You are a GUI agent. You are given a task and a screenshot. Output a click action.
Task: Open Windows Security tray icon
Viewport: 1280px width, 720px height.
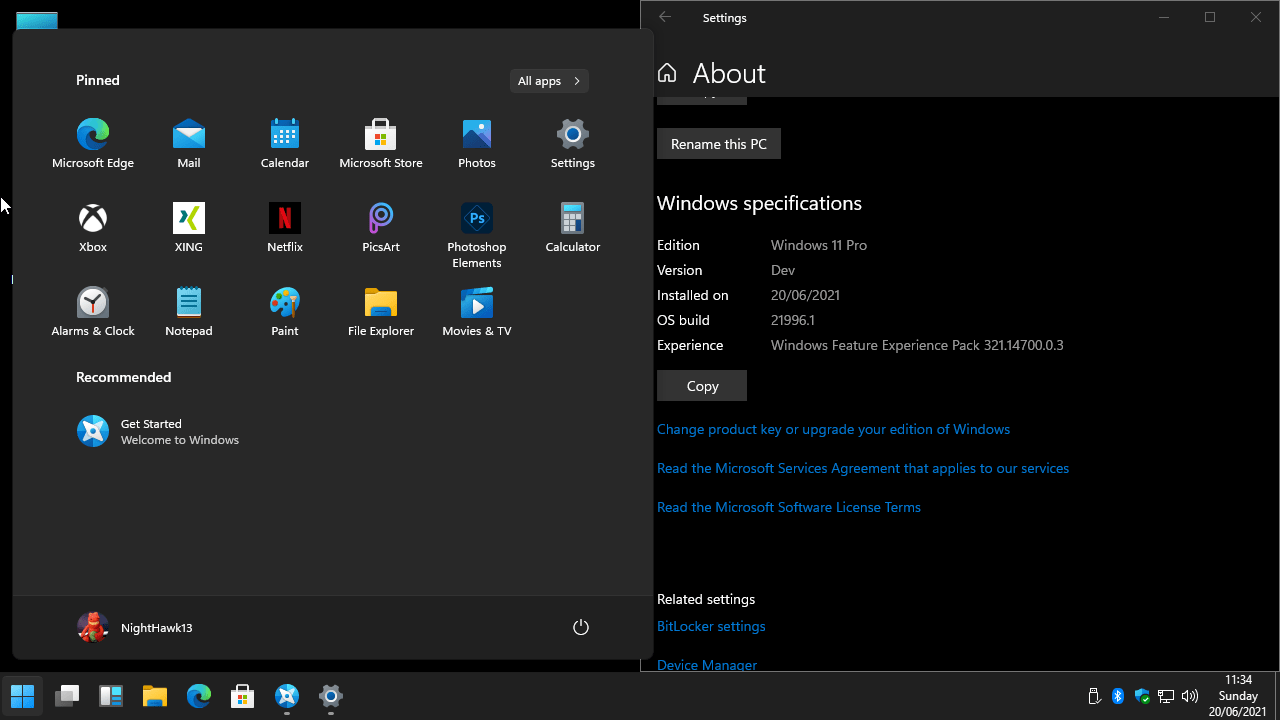1142,696
